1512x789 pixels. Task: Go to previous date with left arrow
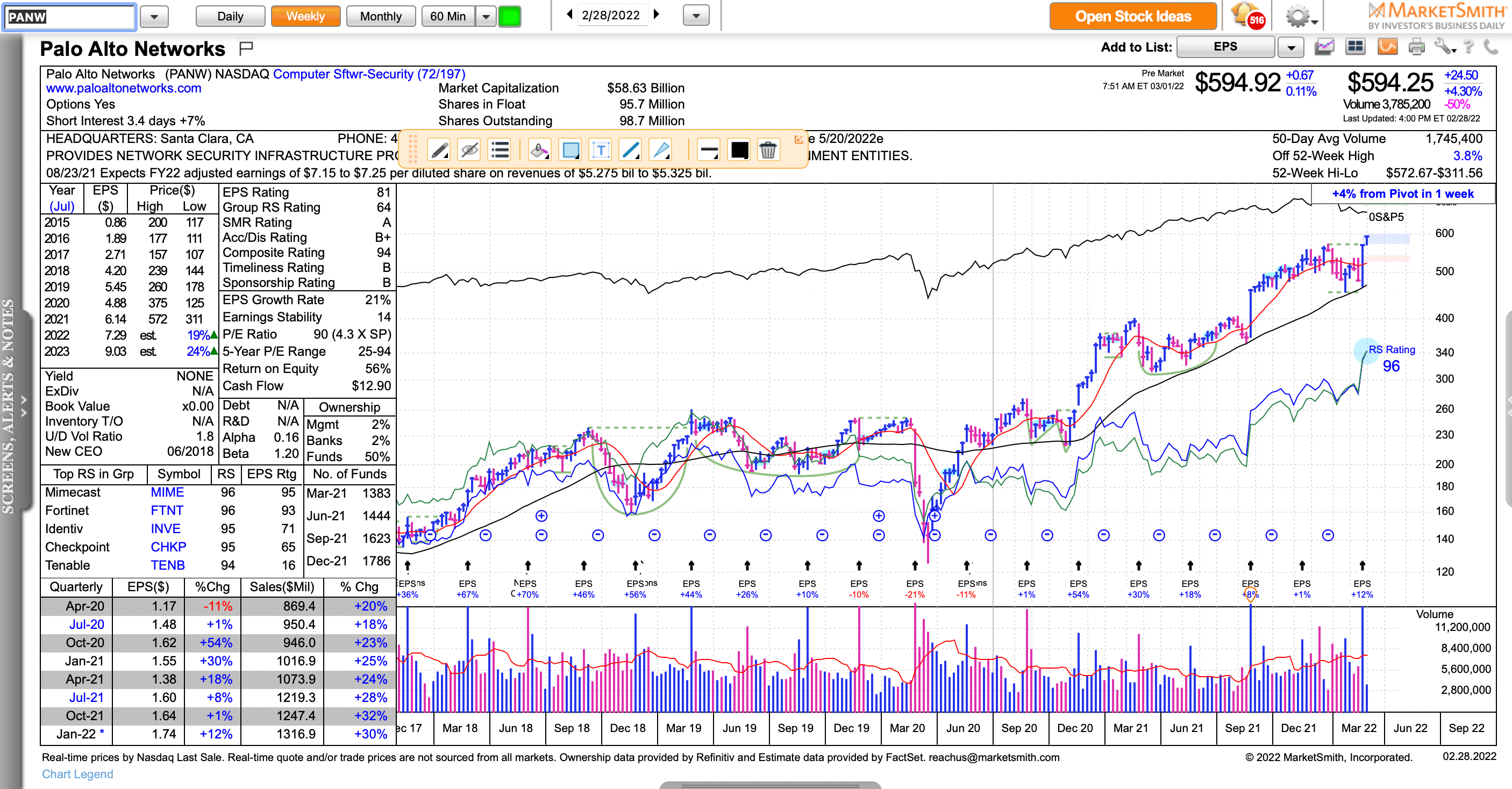click(x=569, y=15)
